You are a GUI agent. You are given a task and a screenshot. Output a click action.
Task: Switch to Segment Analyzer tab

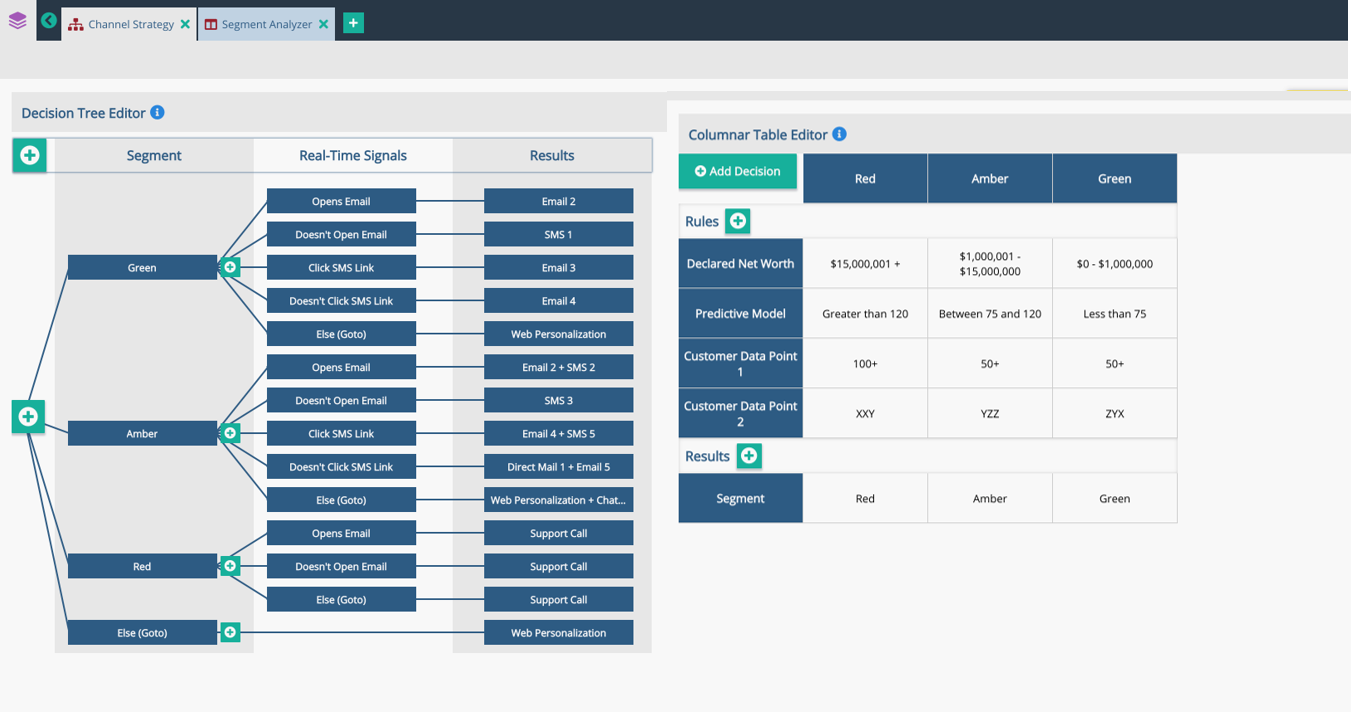266,24
